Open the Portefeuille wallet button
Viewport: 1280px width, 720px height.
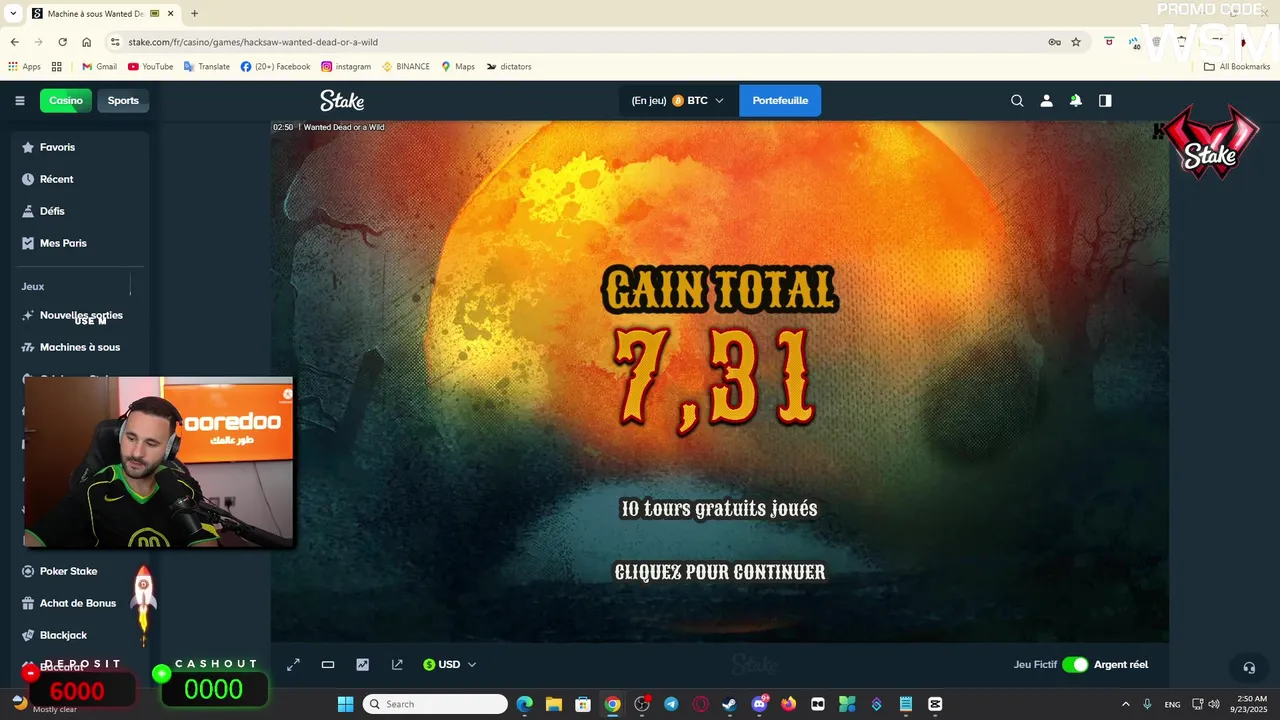coord(780,100)
